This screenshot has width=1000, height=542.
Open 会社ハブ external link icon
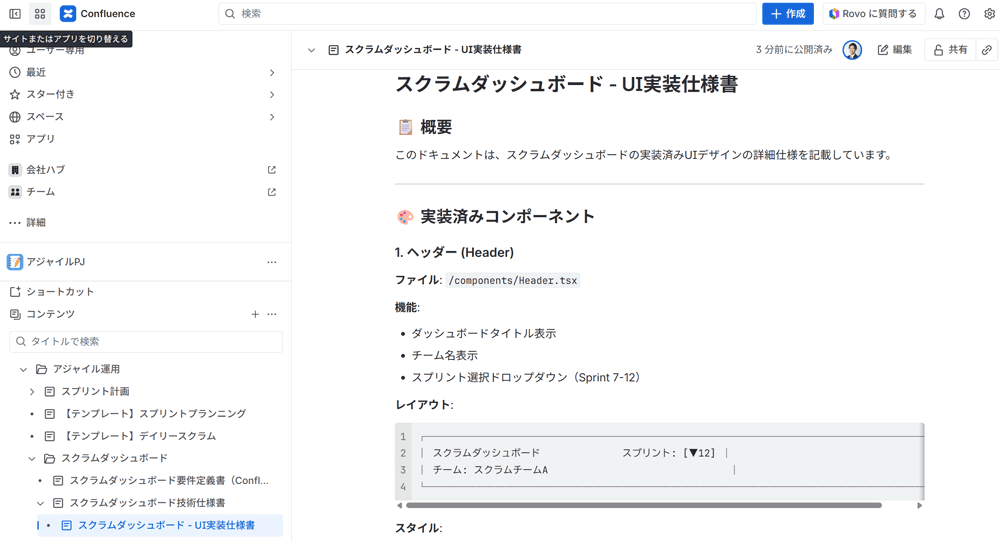272,170
